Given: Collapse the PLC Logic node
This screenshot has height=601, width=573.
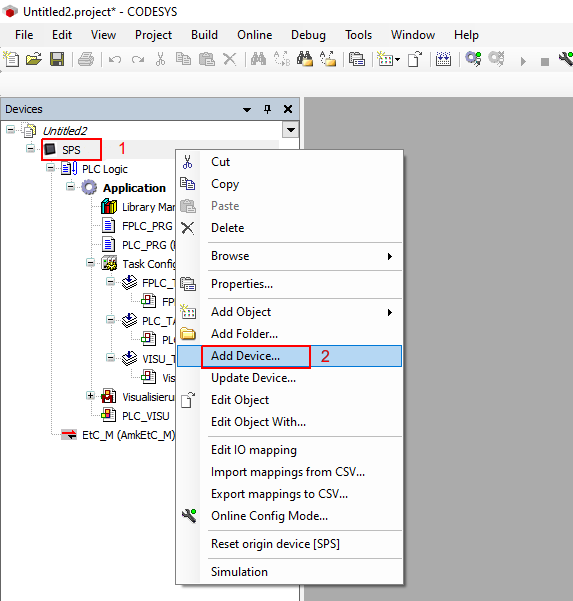Looking at the screenshot, I should pos(50,167).
